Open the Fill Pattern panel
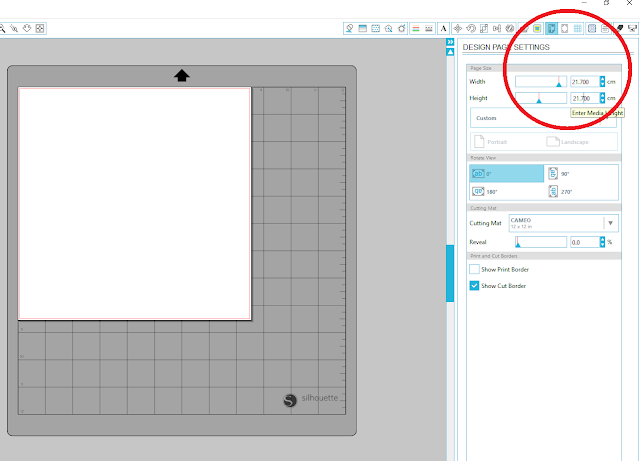Viewport: 640px width, 461px height. 376,28
